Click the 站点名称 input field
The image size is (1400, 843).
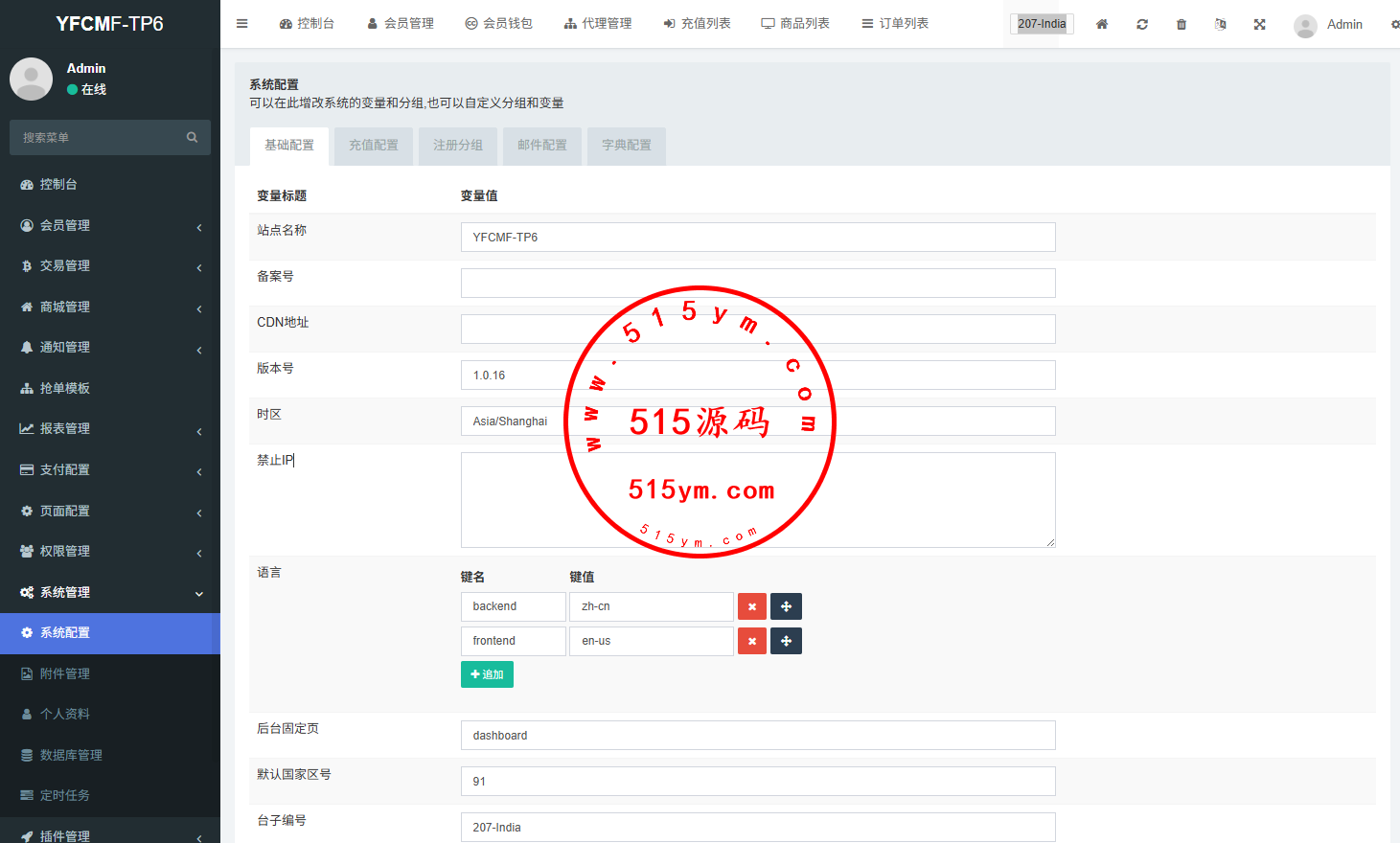click(x=757, y=238)
